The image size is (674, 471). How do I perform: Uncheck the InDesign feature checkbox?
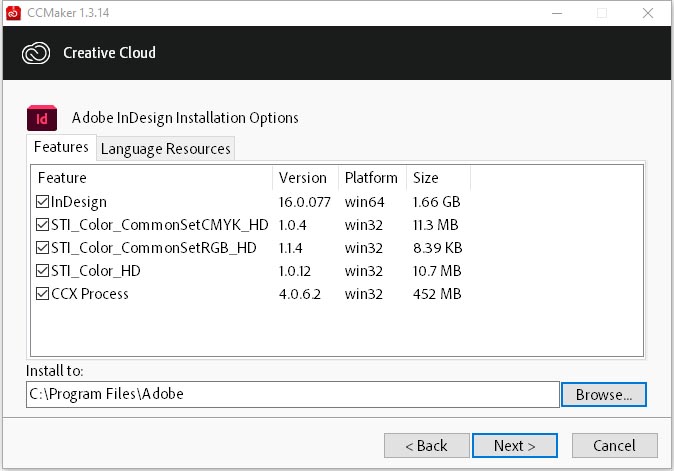pos(42,202)
